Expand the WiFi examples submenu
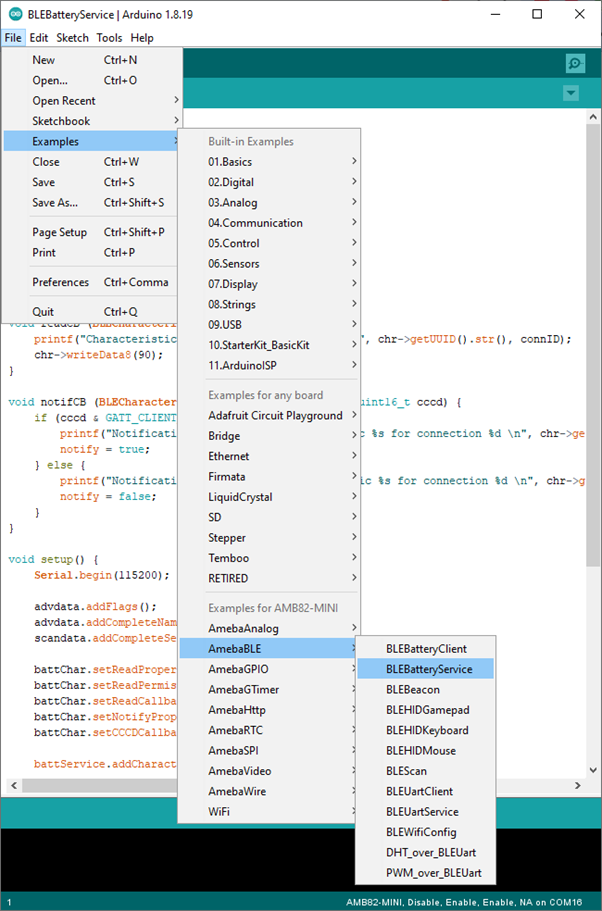Image resolution: width=602 pixels, height=911 pixels. [x=218, y=812]
